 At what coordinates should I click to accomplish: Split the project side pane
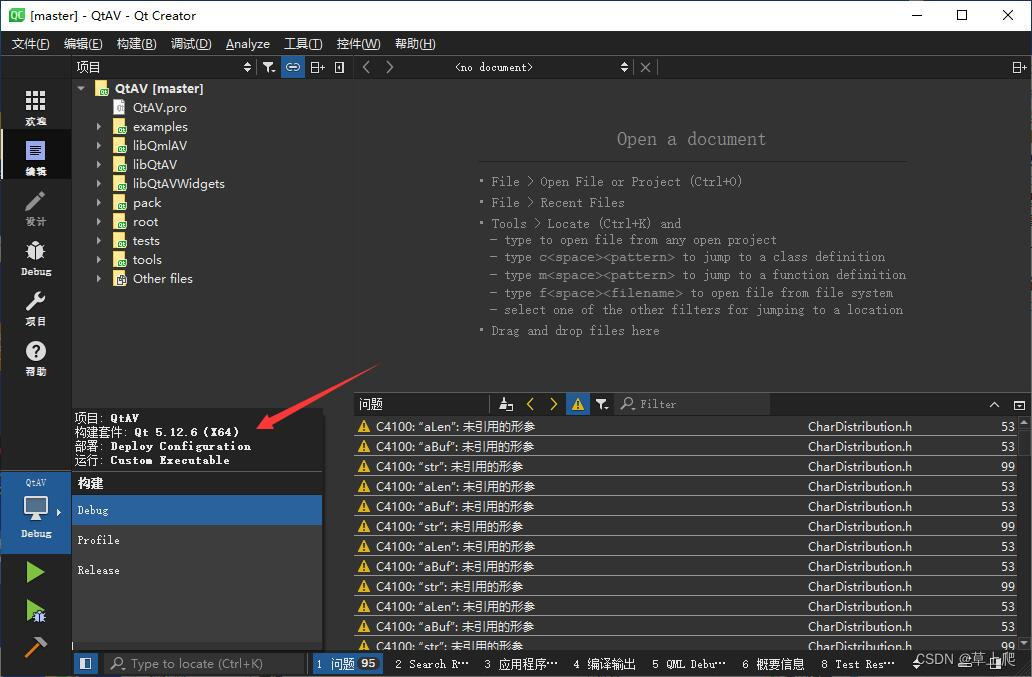(x=317, y=67)
